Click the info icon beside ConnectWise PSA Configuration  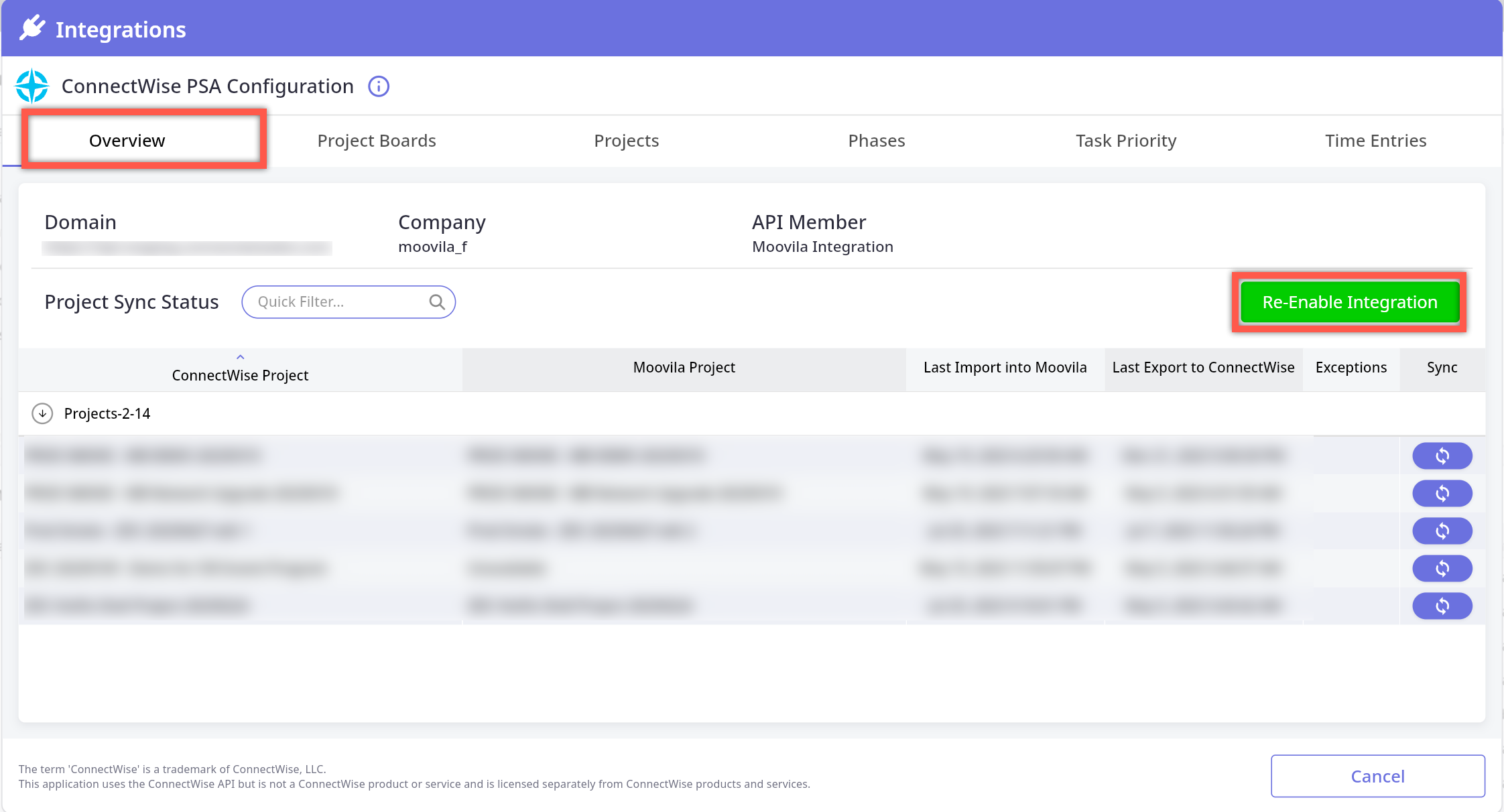coord(379,86)
